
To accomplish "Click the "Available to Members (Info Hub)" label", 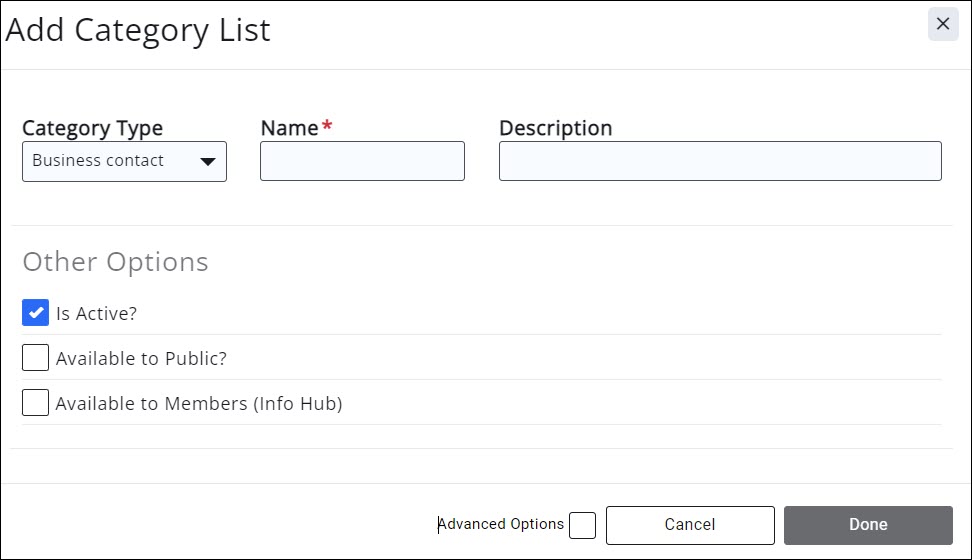I will (199, 404).
